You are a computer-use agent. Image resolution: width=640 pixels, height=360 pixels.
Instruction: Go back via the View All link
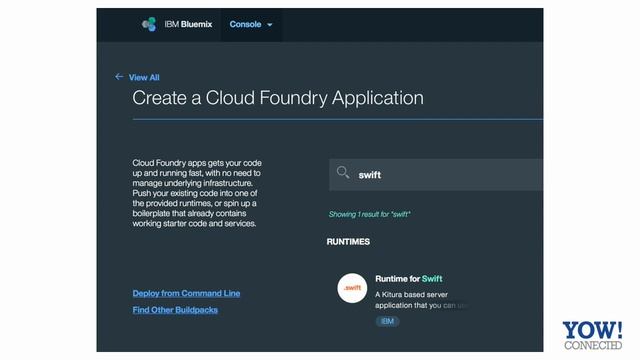pyautogui.click(x=144, y=78)
